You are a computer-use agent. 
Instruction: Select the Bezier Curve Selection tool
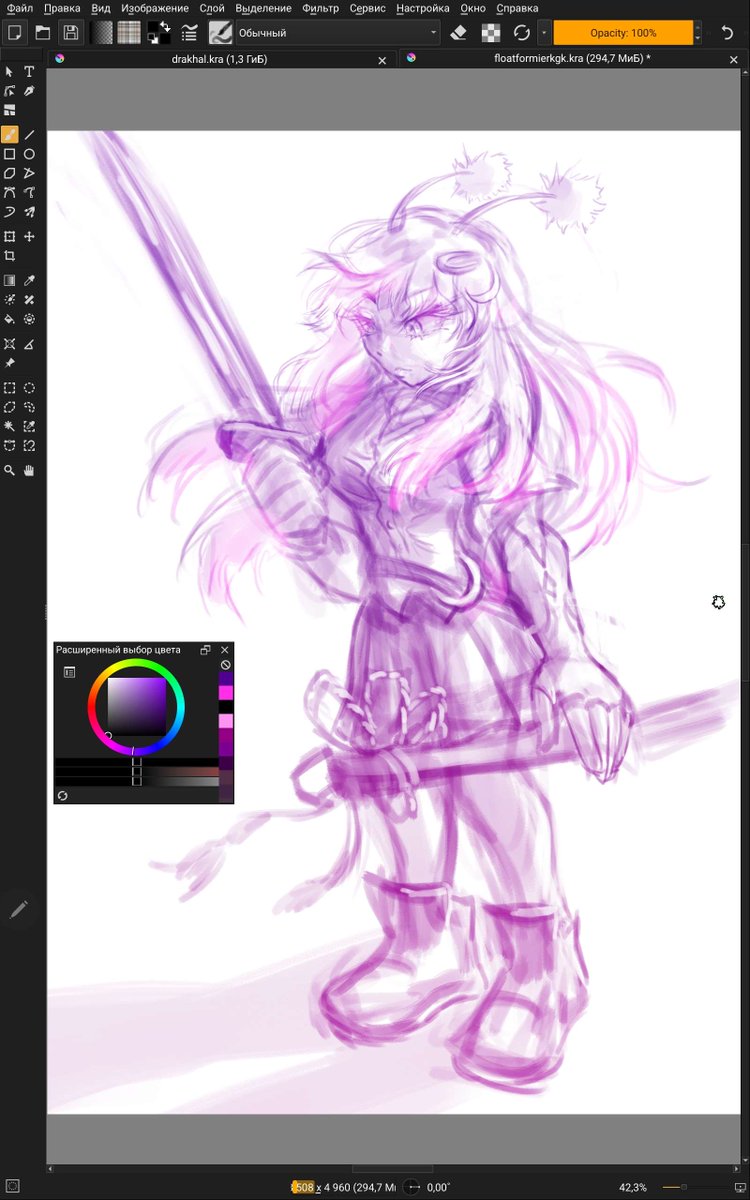[9, 445]
